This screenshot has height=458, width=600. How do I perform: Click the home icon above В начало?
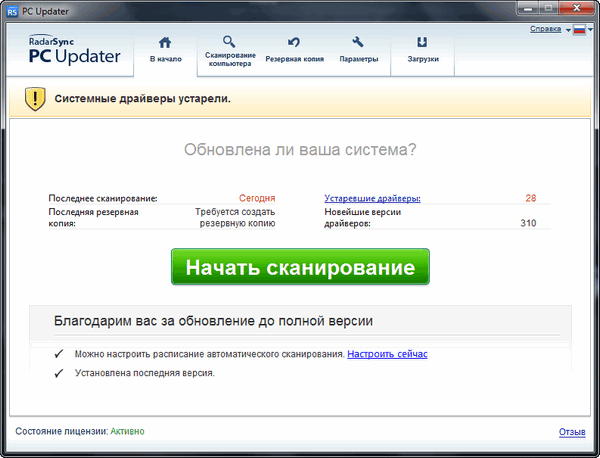pos(165,42)
